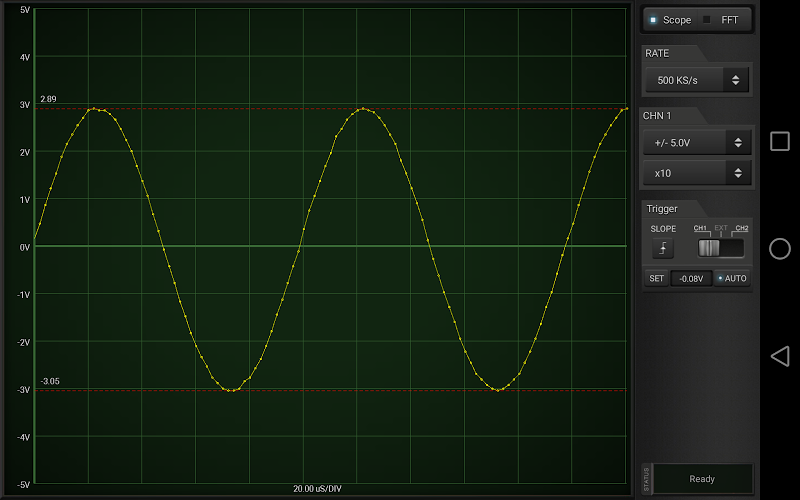Tap the Android home circle icon

click(780, 249)
